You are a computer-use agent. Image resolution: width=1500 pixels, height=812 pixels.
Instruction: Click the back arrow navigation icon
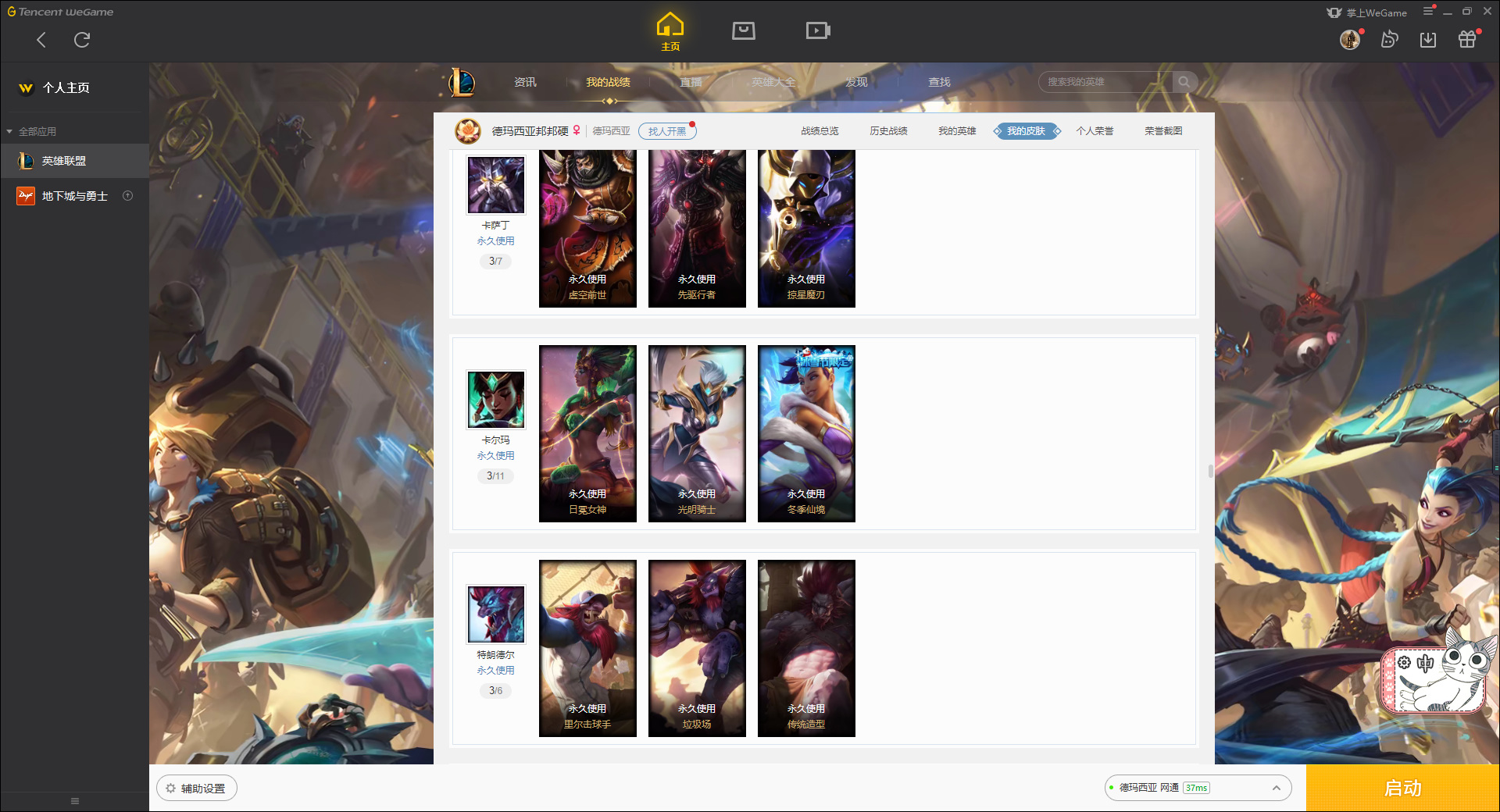click(41, 40)
